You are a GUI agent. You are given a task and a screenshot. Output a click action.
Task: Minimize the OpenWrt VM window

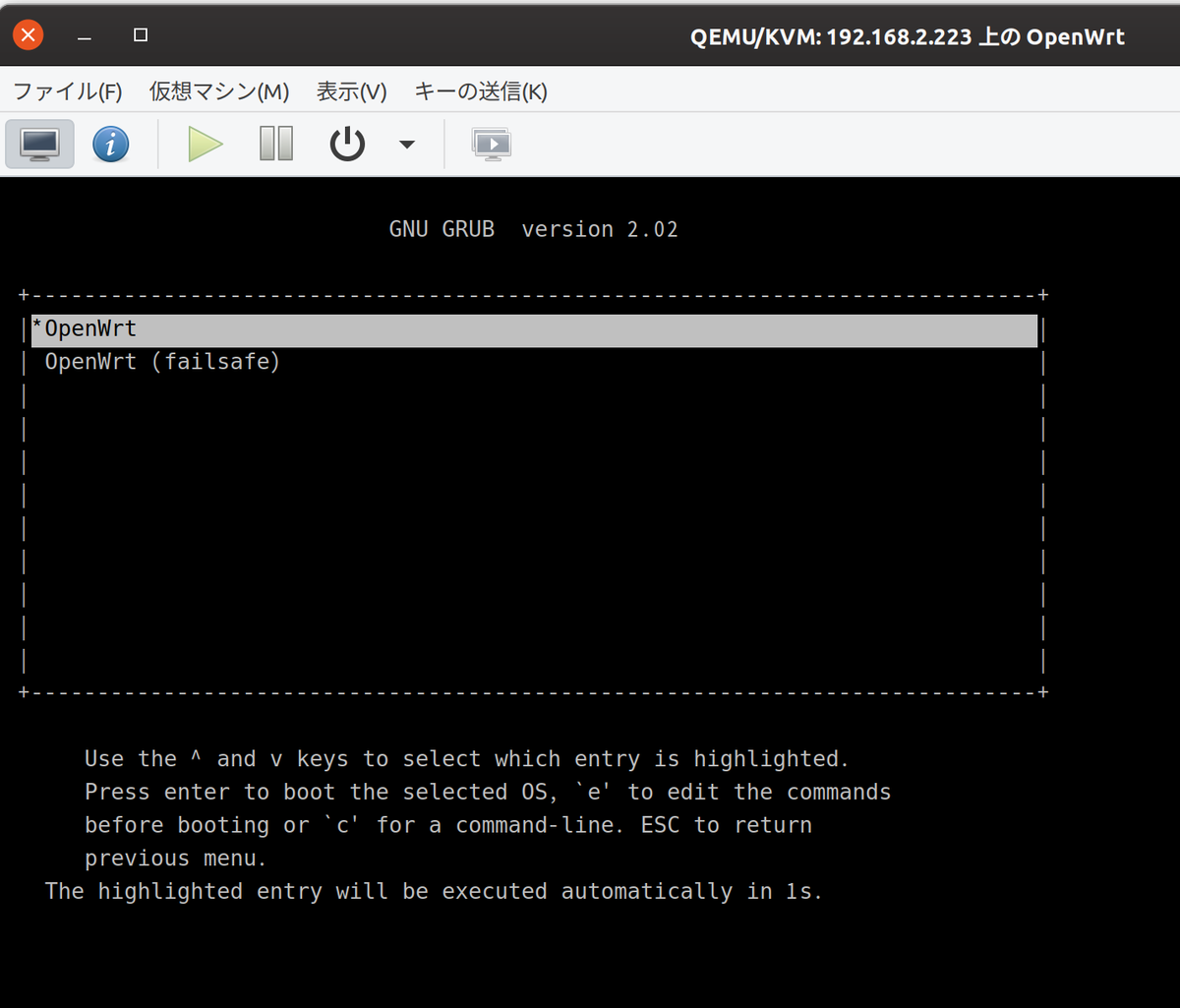[86, 36]
